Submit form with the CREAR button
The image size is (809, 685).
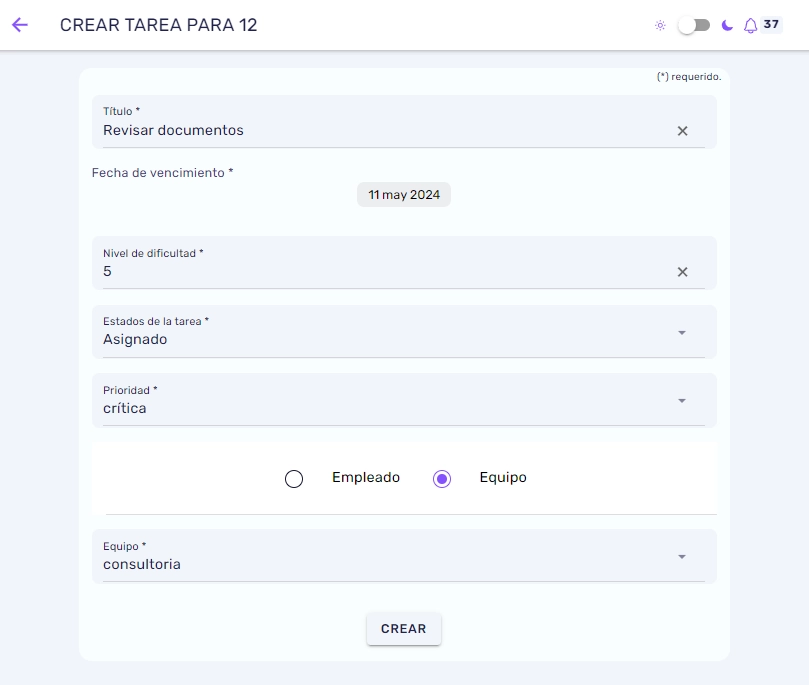403,629
